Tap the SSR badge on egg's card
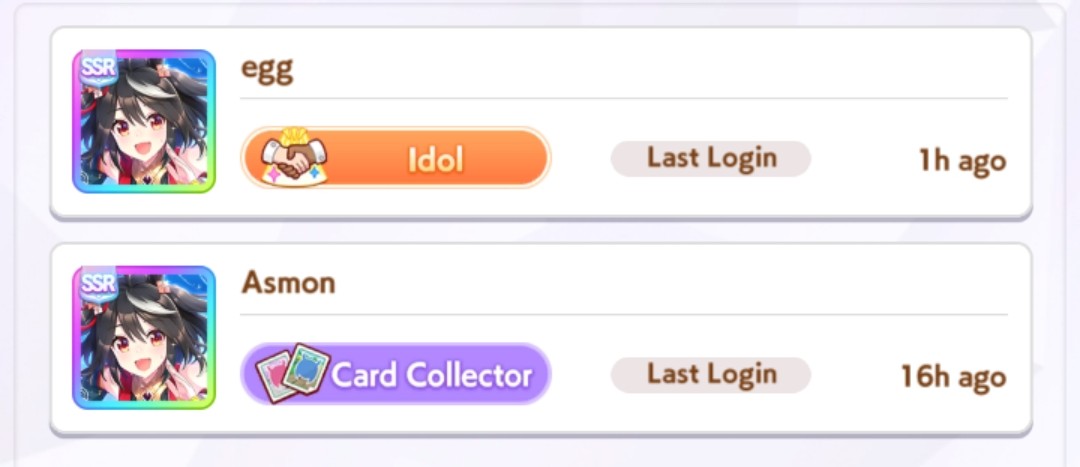Image resolution: width=1080 pixels, height=467 pixels. coord(96,70)
